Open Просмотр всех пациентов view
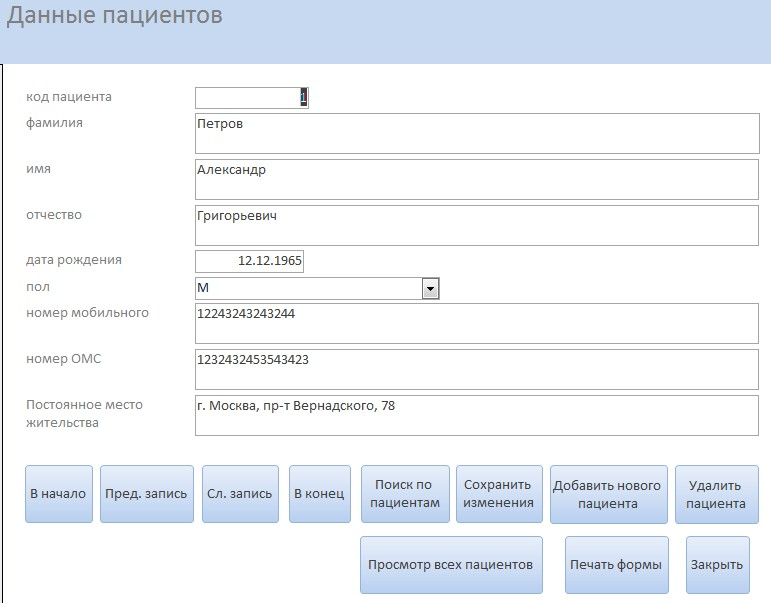This screenshot has height=603, width=771. (451, 565)
